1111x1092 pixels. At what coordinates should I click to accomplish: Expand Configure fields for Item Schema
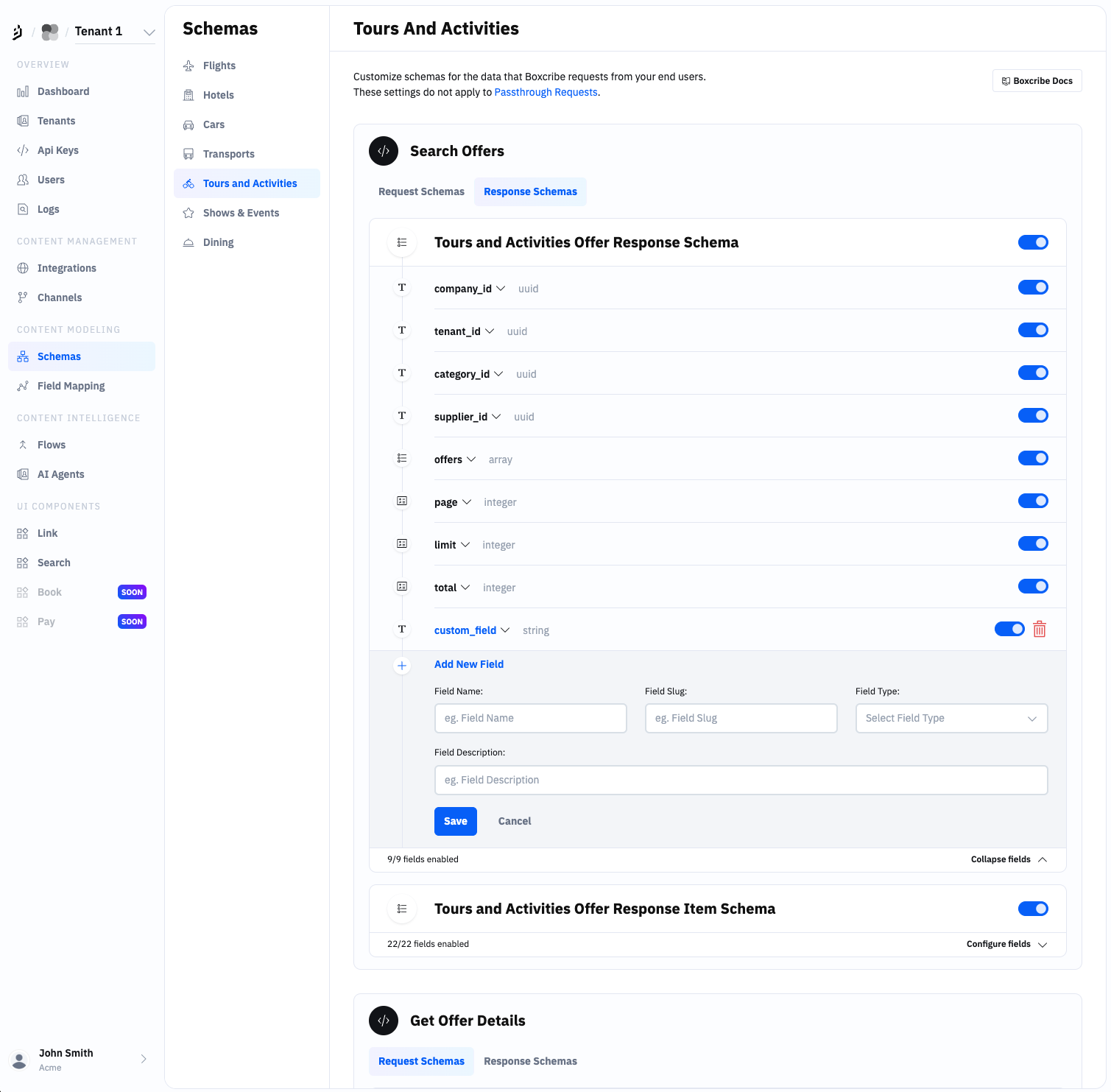coord(1006,944)
